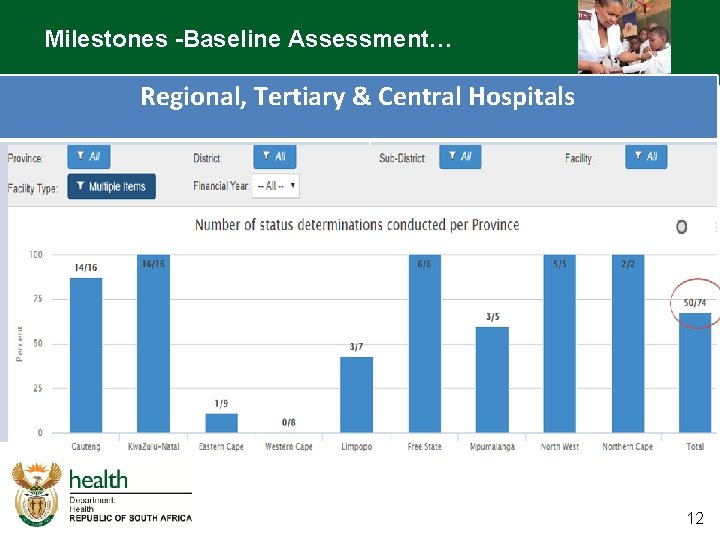Click the Milestones -Baseline Assessment title
The image size is (720, 540).
(x=248, y=39)
